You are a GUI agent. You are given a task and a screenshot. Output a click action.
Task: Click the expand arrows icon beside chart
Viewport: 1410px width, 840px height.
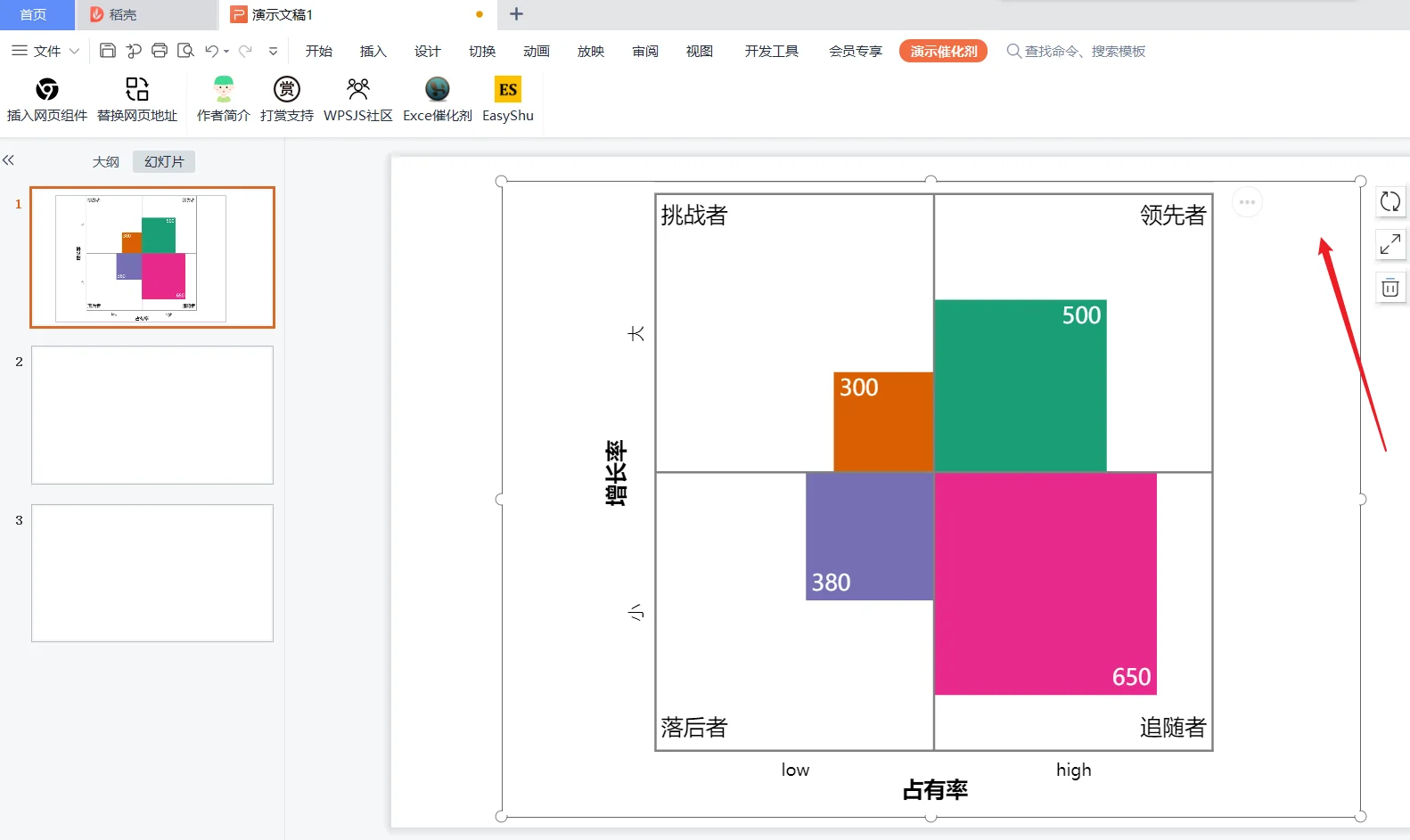1390,244
